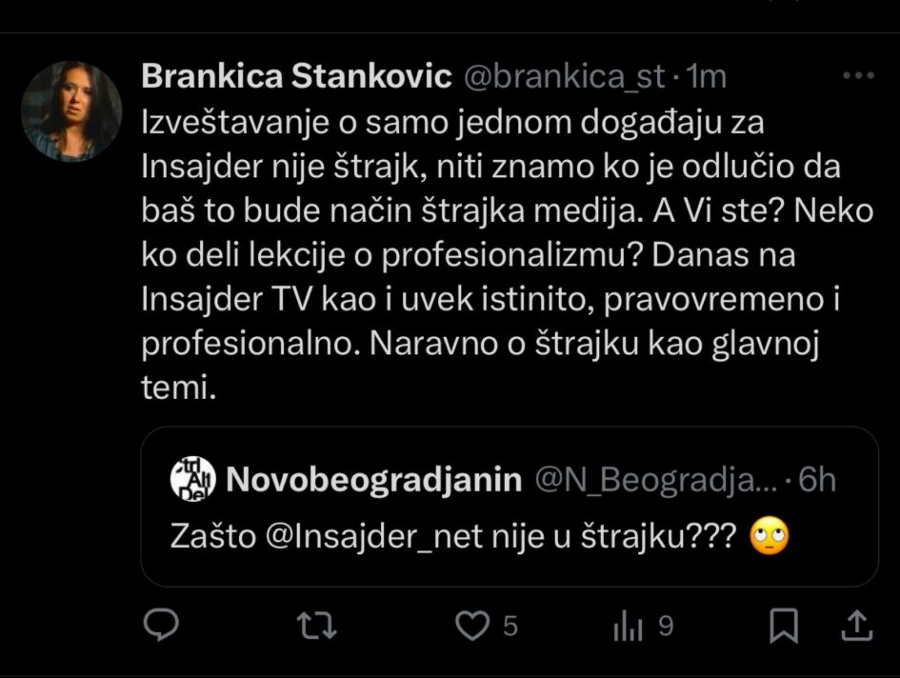The width and height of the screenshot is (900, 678).
Task: Open the three-dot more options menu
Action: point(858,76)
